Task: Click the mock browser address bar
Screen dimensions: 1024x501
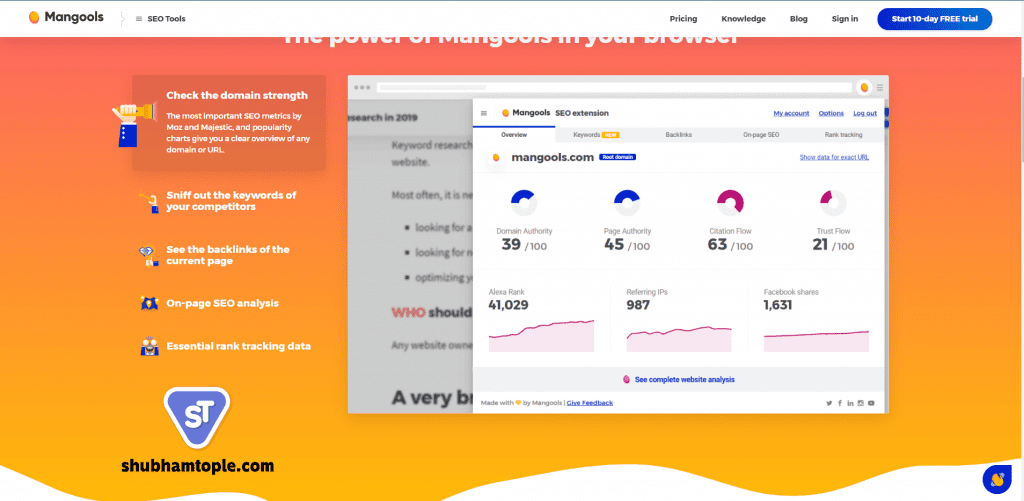Action: tap(614, 87)
